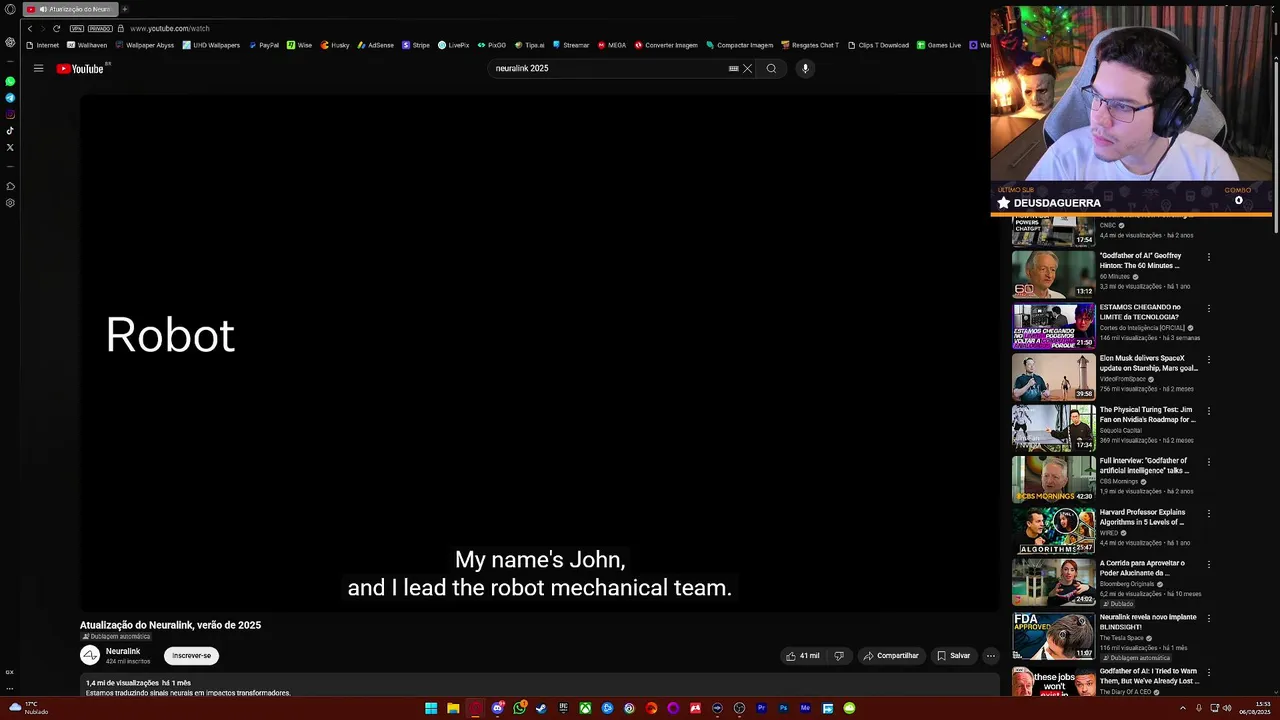Open options for A Corrida para Aproveitar video
Image resolution: width=1280 pixels, height=720 pixels.
point(1208,564)
